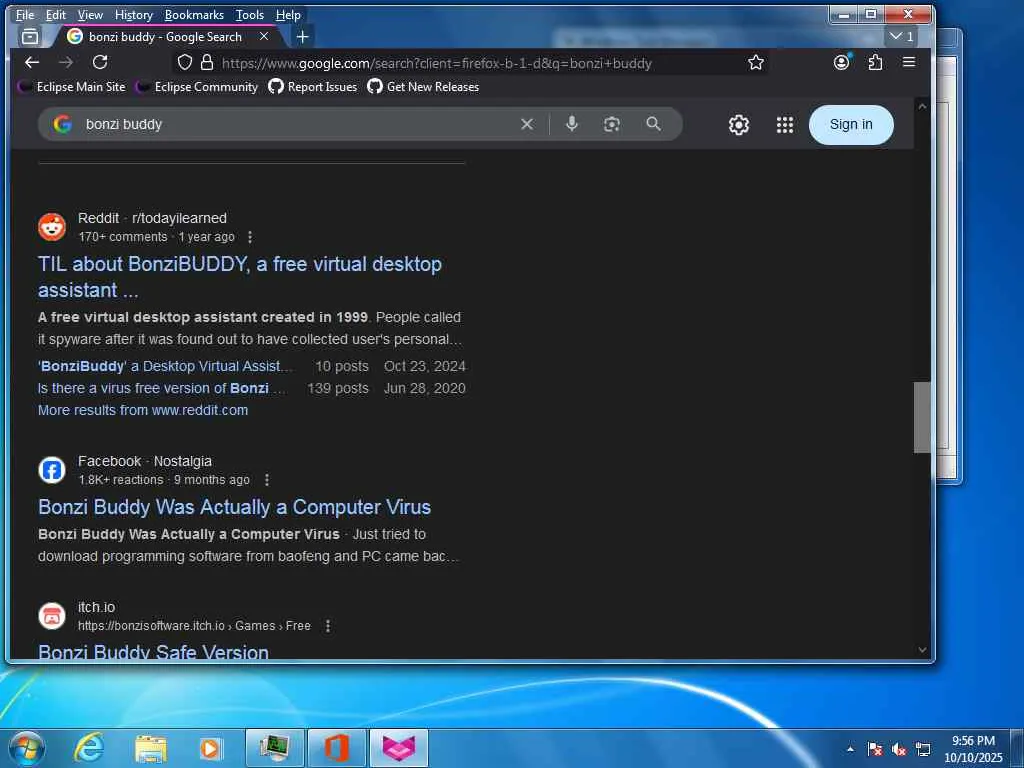
Task: Click the itch.io favicon of the result
Action: (x=52, y=616)
